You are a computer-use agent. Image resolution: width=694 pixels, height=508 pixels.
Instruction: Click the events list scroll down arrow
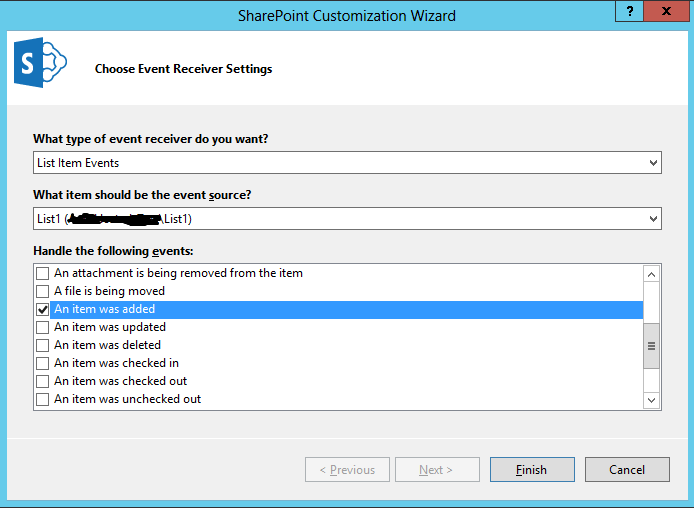tap(651, 400)
